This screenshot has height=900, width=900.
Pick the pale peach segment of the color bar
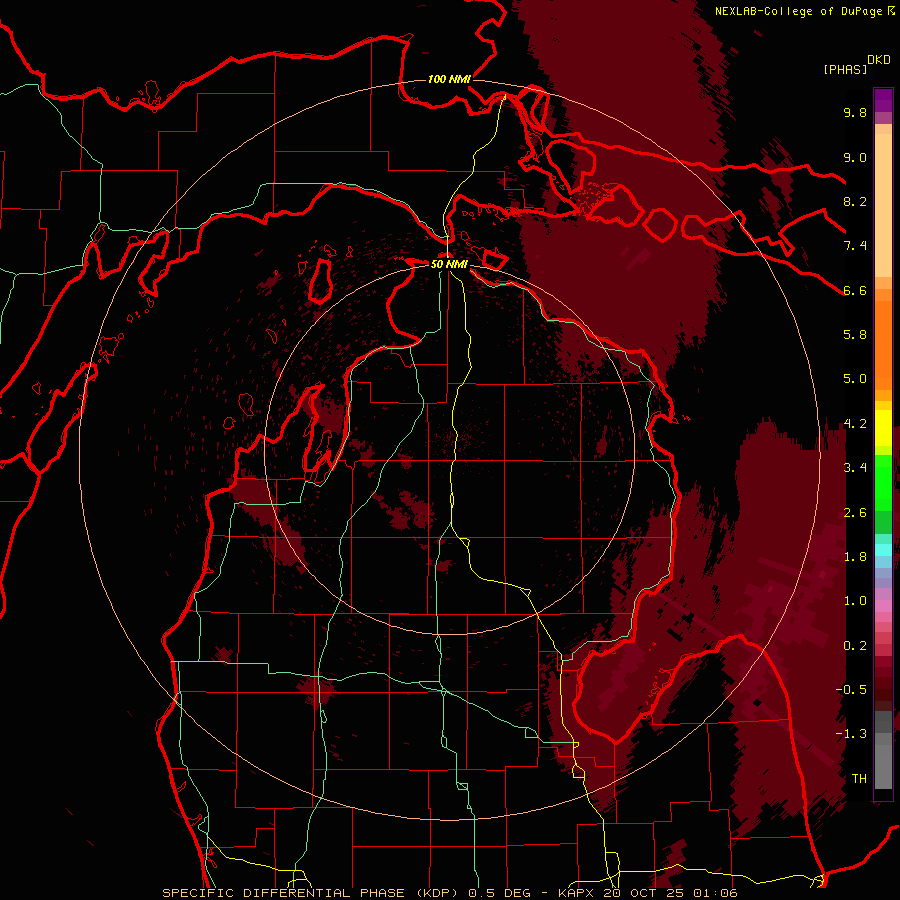(x=883, y=205)
